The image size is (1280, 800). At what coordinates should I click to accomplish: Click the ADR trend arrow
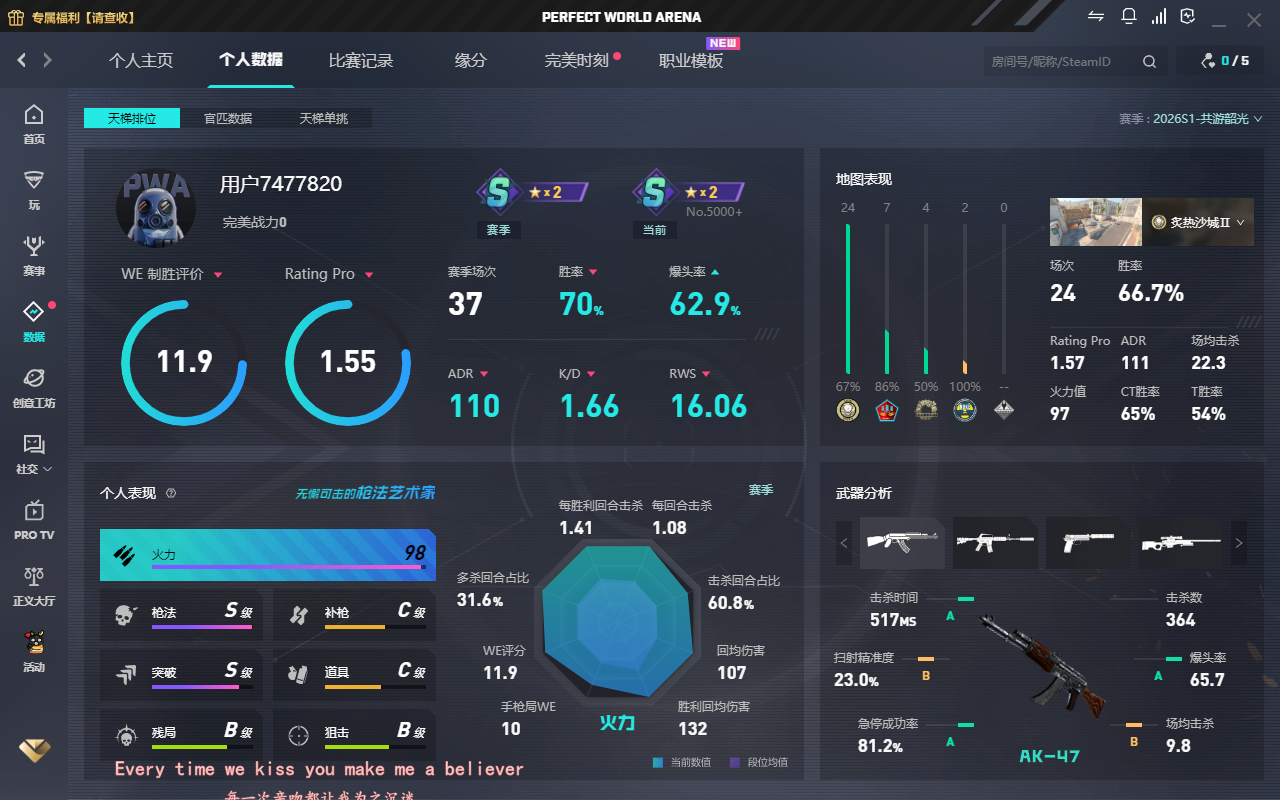tap(484, 374)
